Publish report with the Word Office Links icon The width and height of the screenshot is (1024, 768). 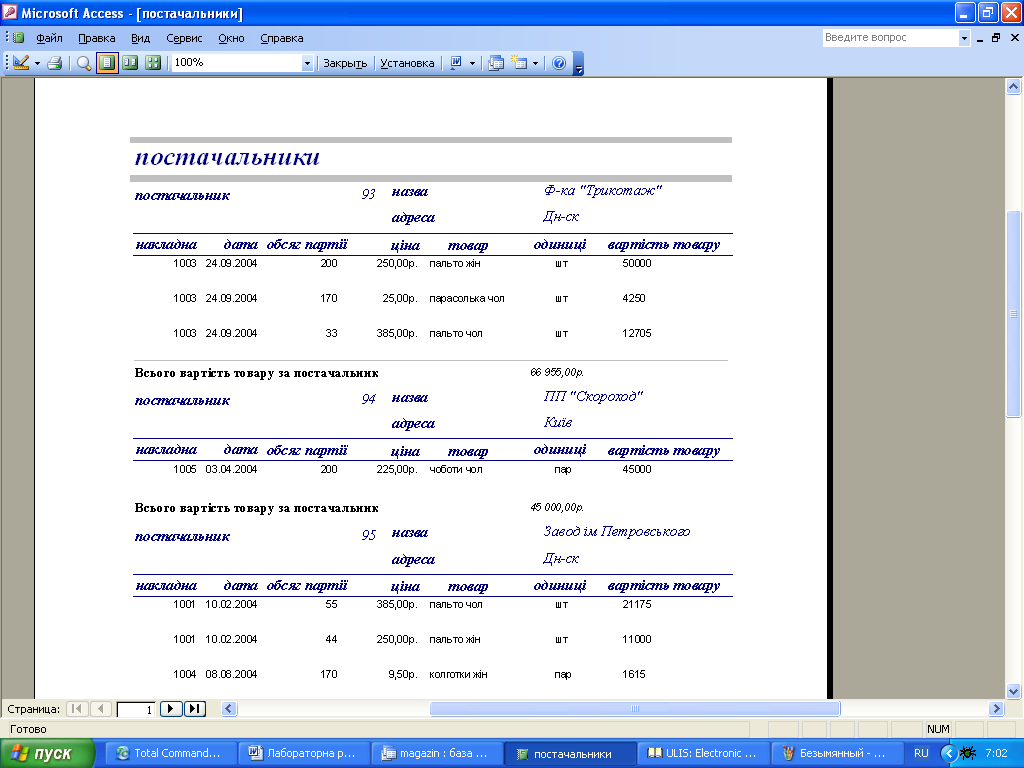tap(456, 63)
